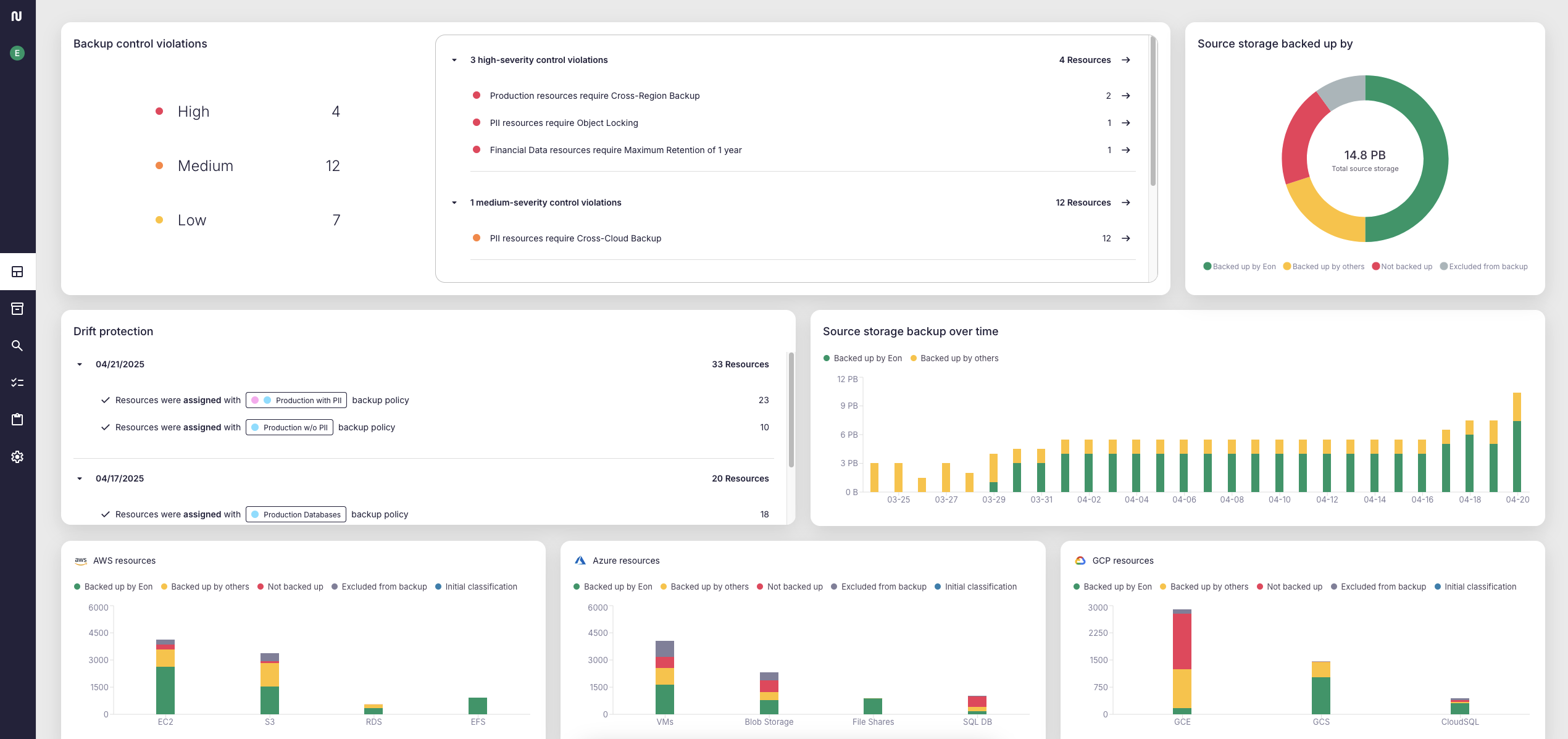Click the app logo at top left
The width and height of the screenshot is (1568, 739).
tap(17, 16)
